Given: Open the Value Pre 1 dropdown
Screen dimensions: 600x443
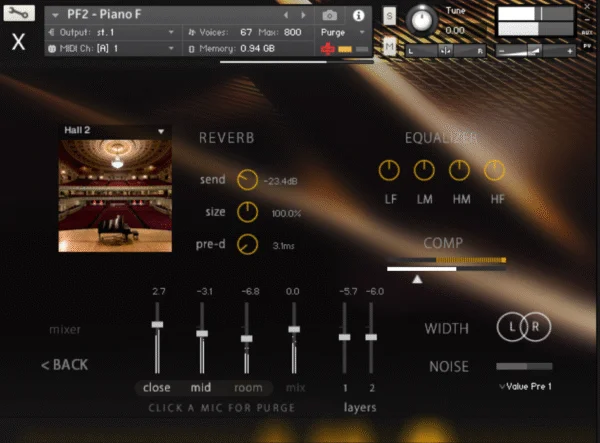Looking at the screenshot, I should point(525,386).
